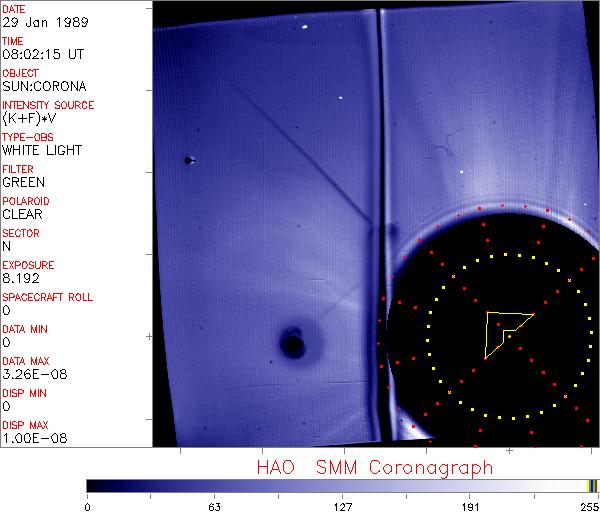This screenshot has width=600, height=512.
Task: Click the SPACECRAFT ROLL label
Action: 47,297
